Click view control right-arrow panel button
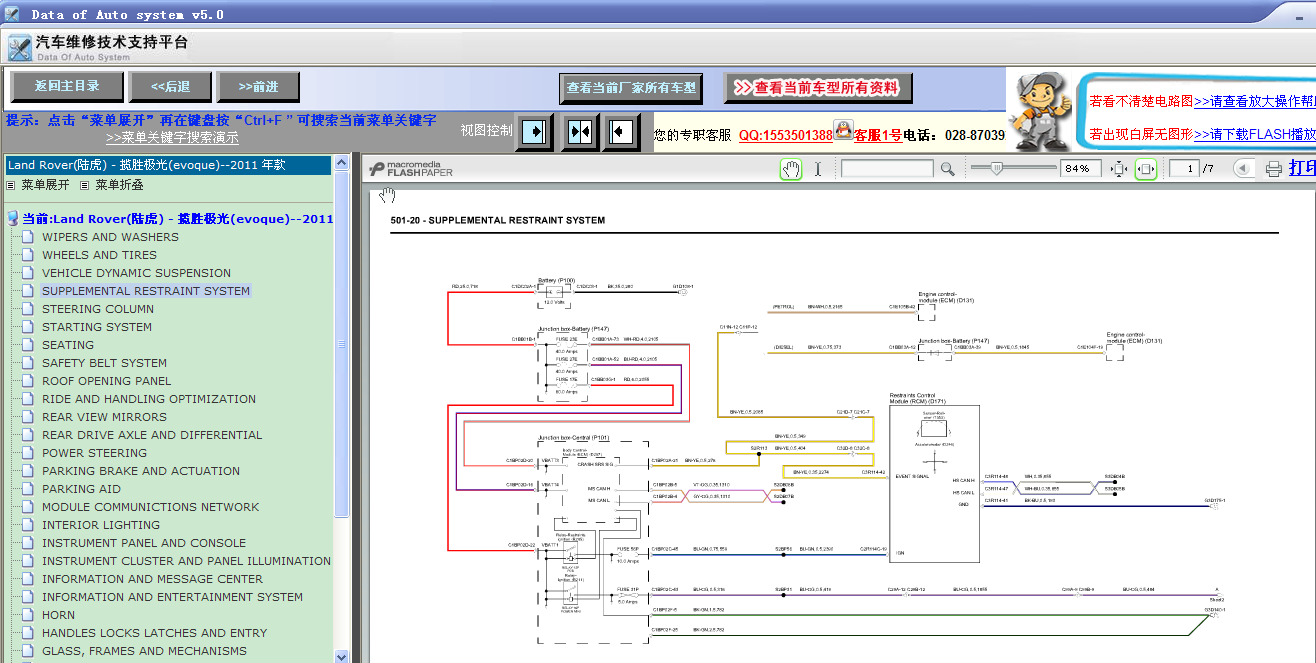Viewport: 1316px width, 663px height. click(535, 132)
